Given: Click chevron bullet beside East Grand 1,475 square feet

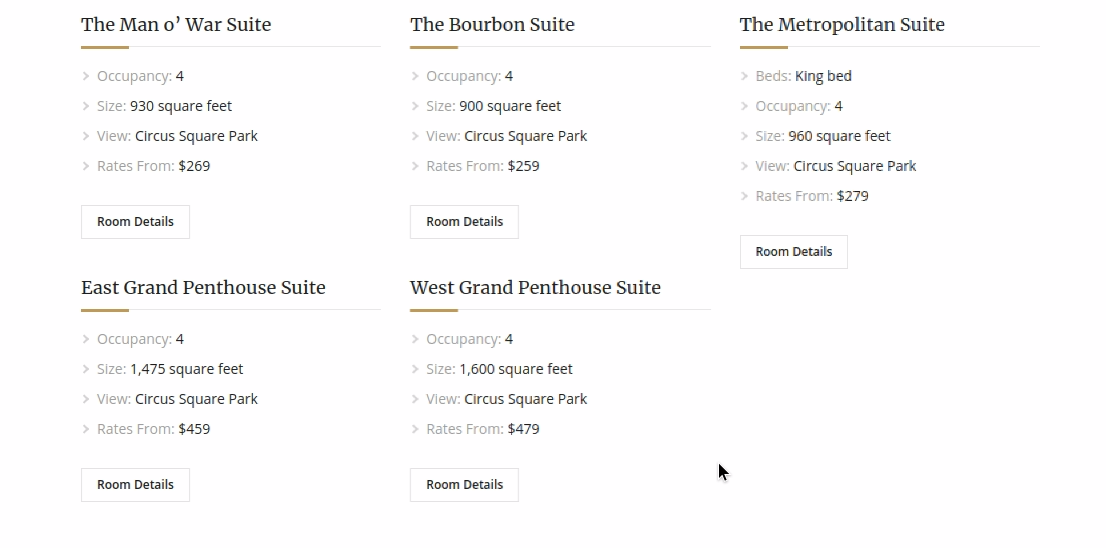Looking at the screenshot, I should (x=86, y=369).
